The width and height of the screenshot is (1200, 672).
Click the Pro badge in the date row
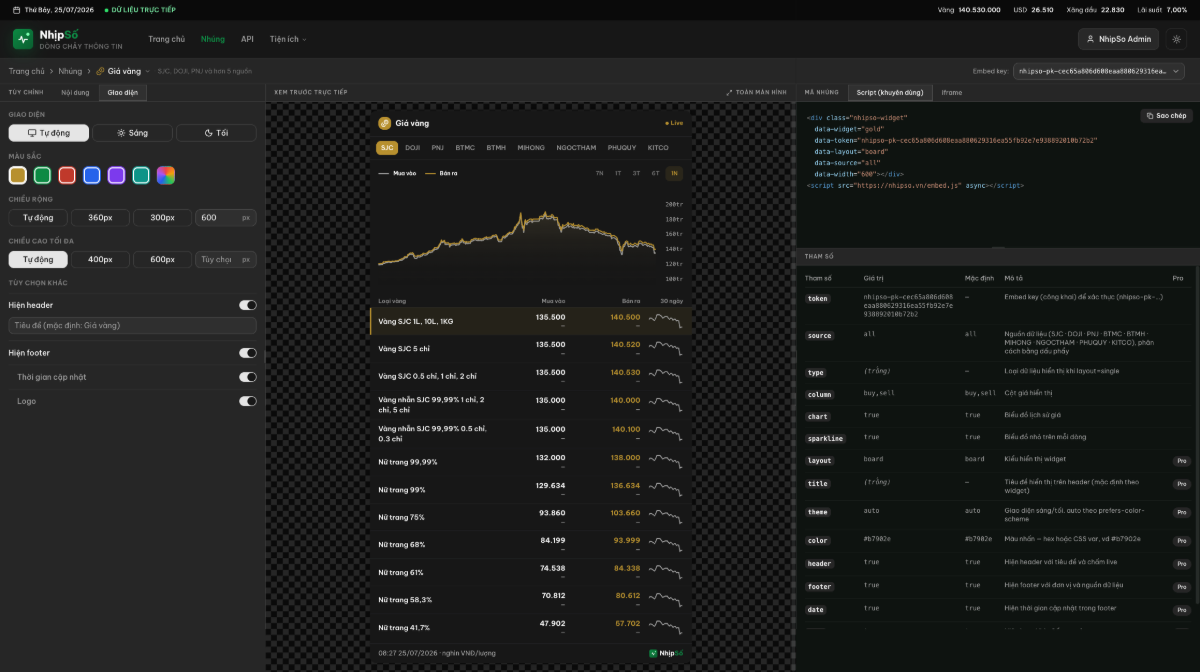[1181, 610]
